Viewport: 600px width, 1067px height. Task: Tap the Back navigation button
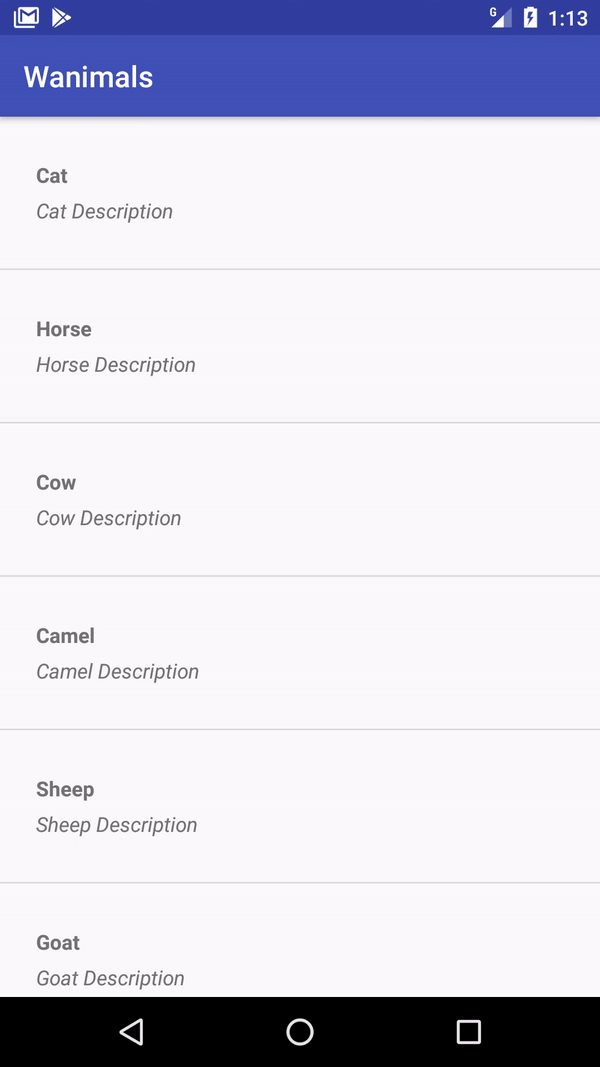coord(131,1031)
